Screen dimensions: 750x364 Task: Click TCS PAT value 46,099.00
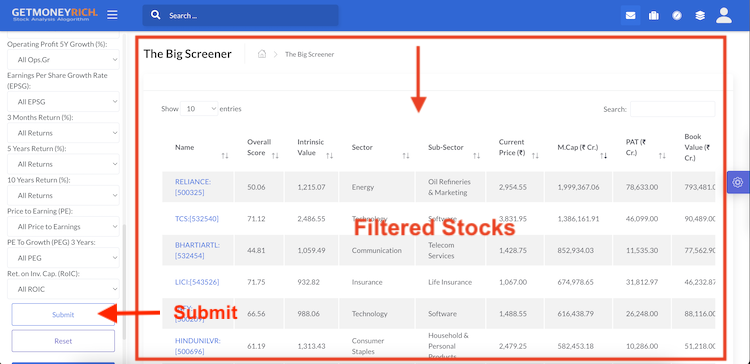[x=642, y=219]
